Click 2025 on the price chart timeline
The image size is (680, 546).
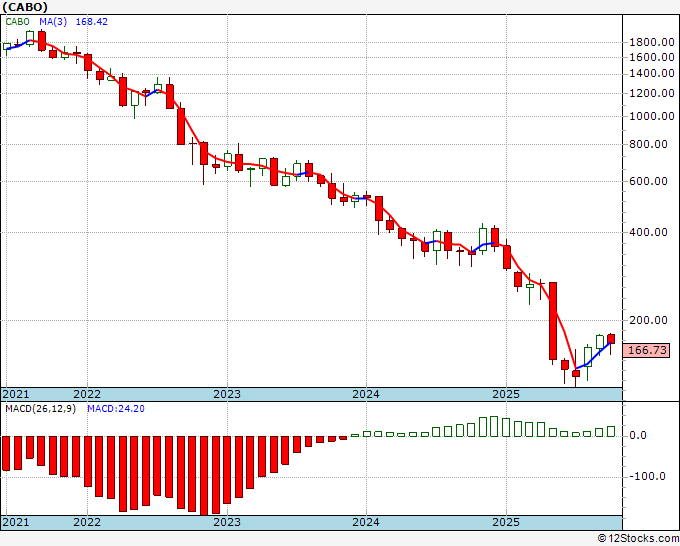(x=506, y=394)
